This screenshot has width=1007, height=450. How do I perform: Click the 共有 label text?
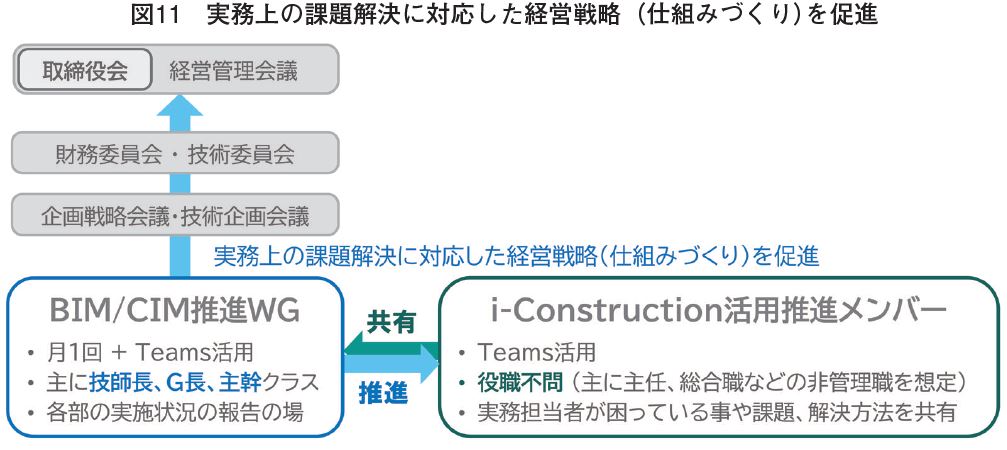pos(390,322)
